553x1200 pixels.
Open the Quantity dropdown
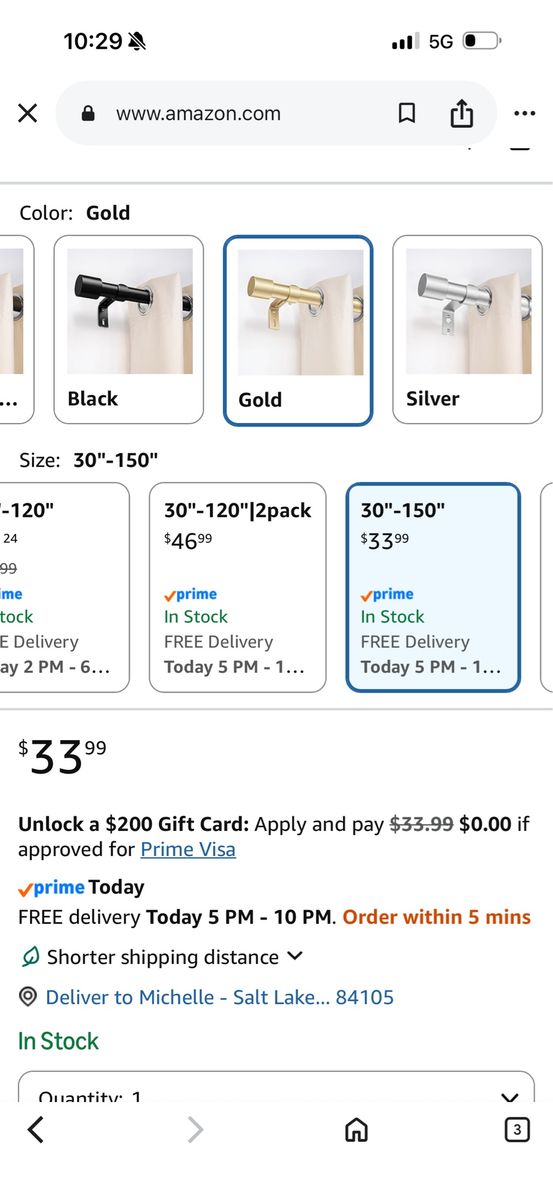pyautogui.click(x=276, y=1088)
